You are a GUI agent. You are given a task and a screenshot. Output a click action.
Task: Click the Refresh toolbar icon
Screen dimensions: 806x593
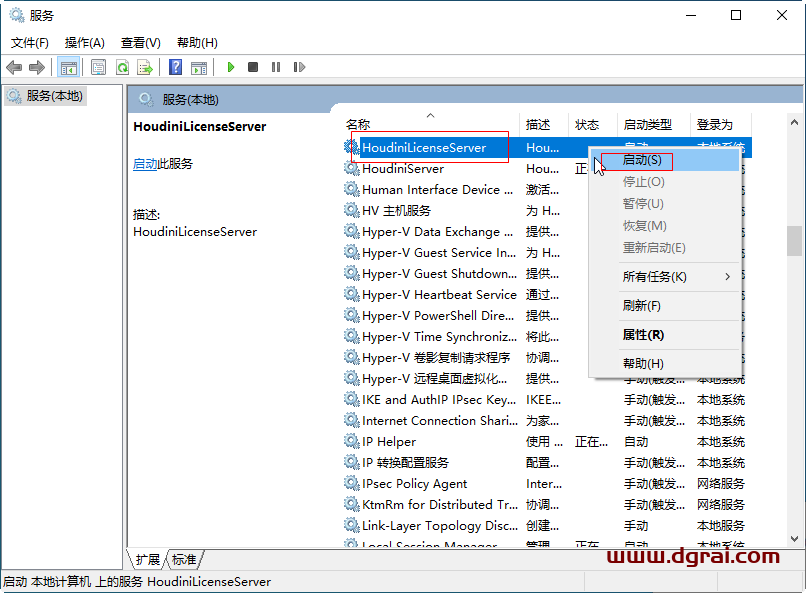[122, 67]
